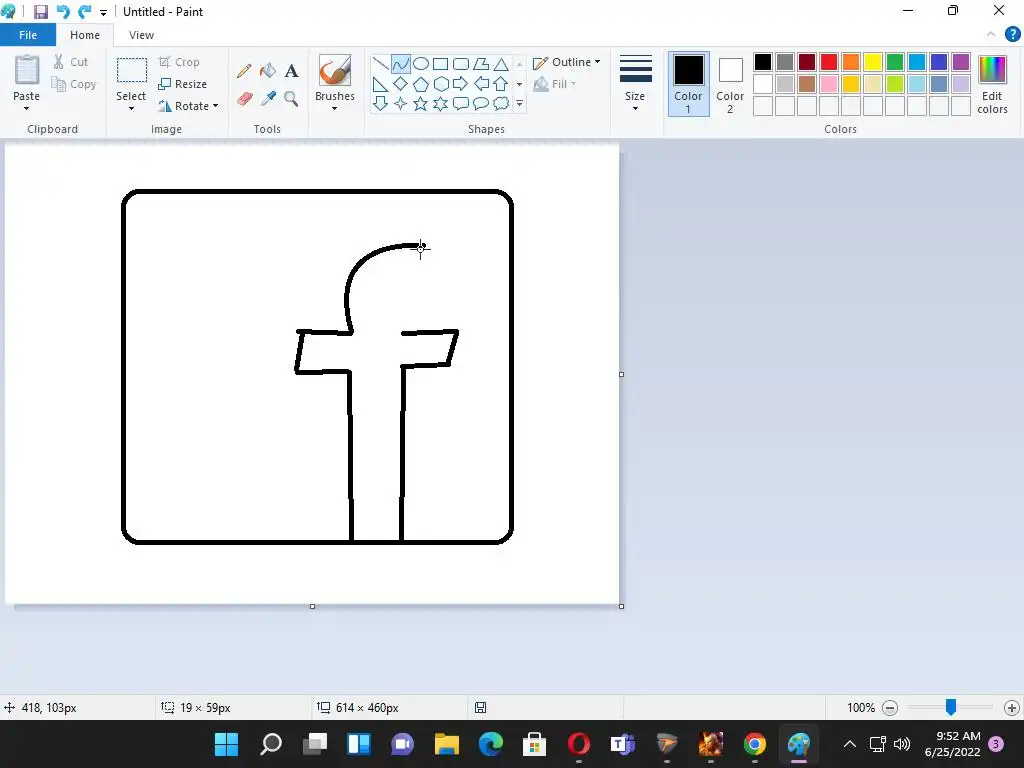Pick the red color swatch

[829, 62]
